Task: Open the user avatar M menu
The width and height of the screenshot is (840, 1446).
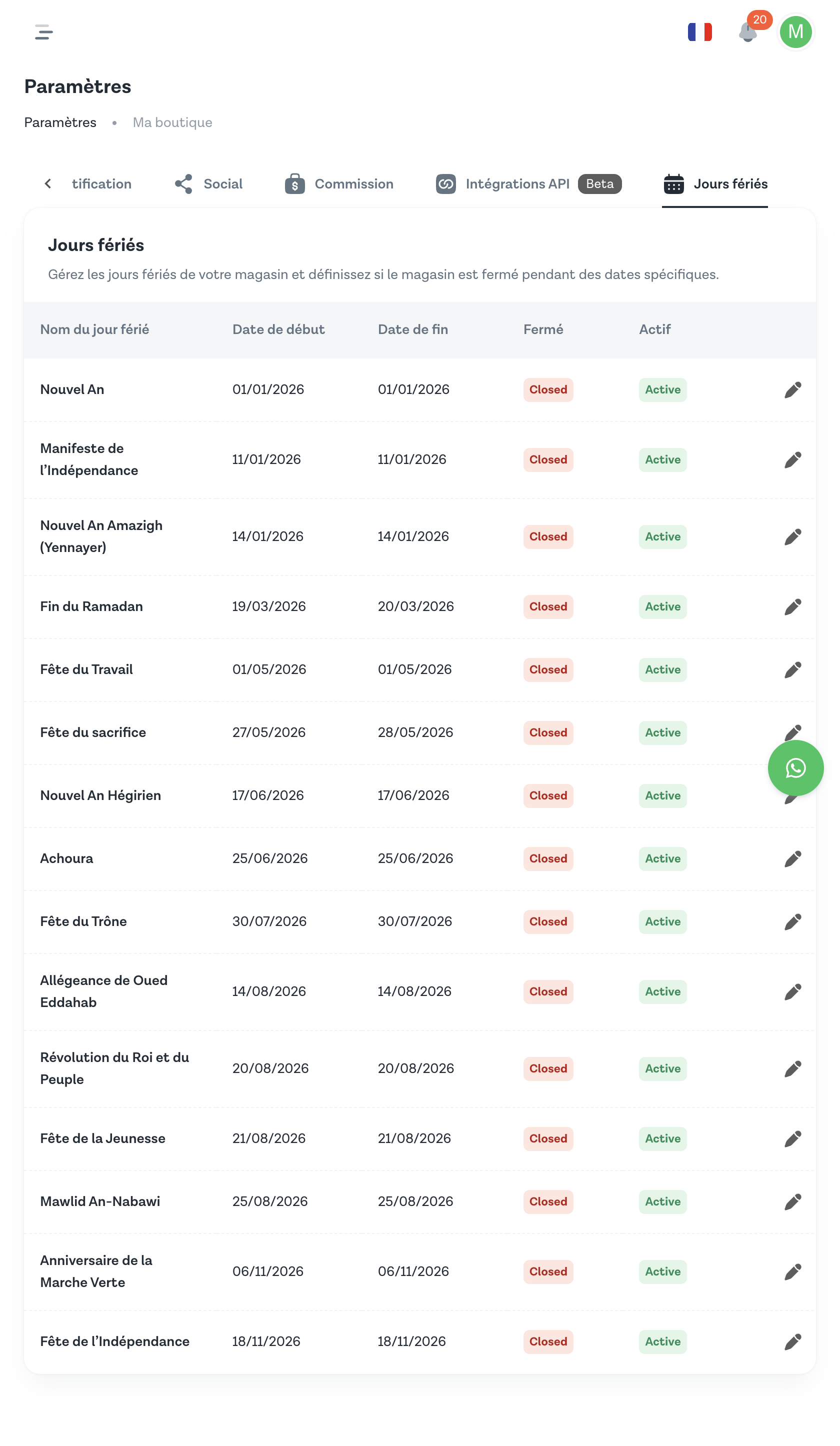Action: [x=795, y=32]
